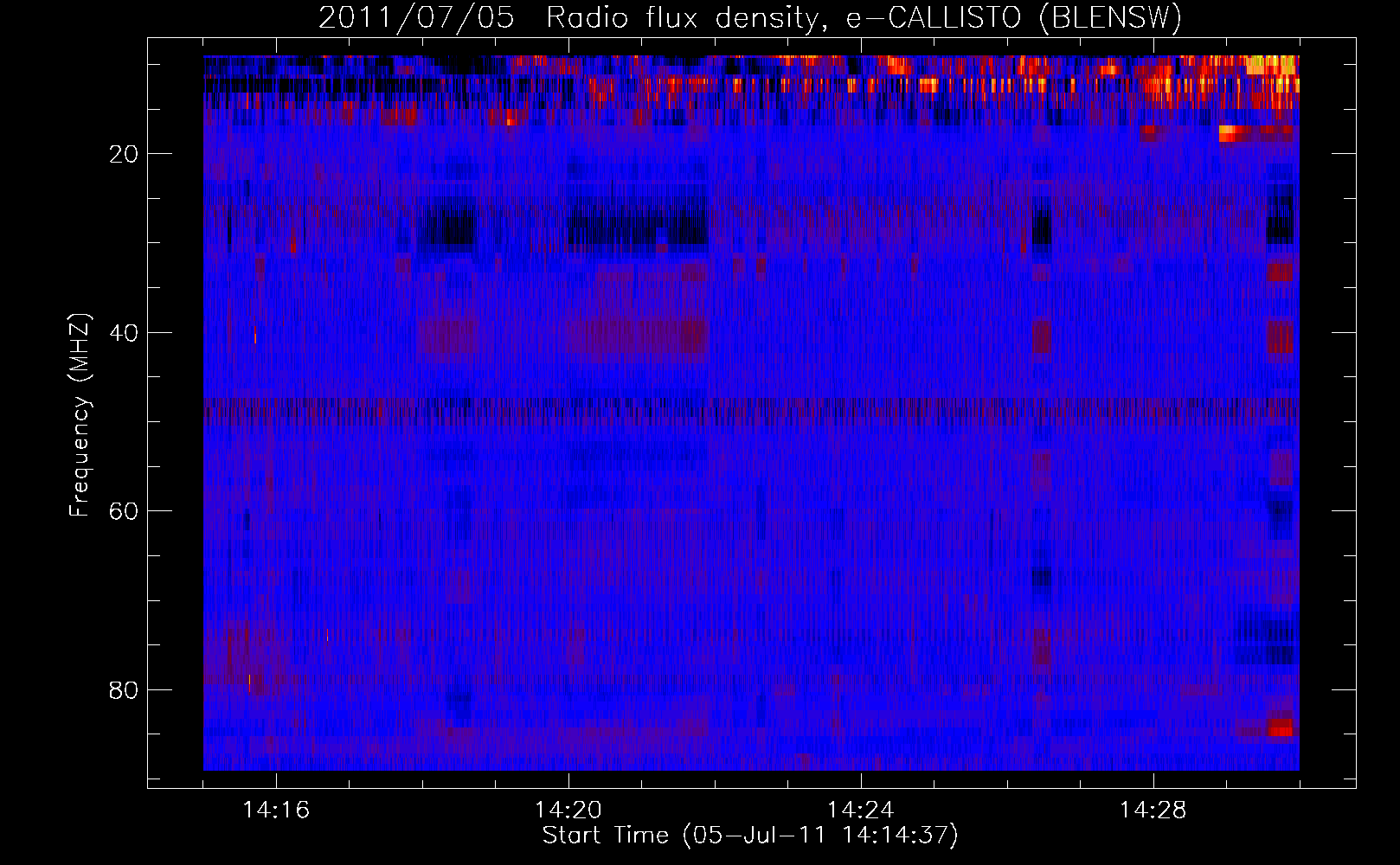Click the "14:28" time tick label
1400x865 pixels.
(1153, 810)
